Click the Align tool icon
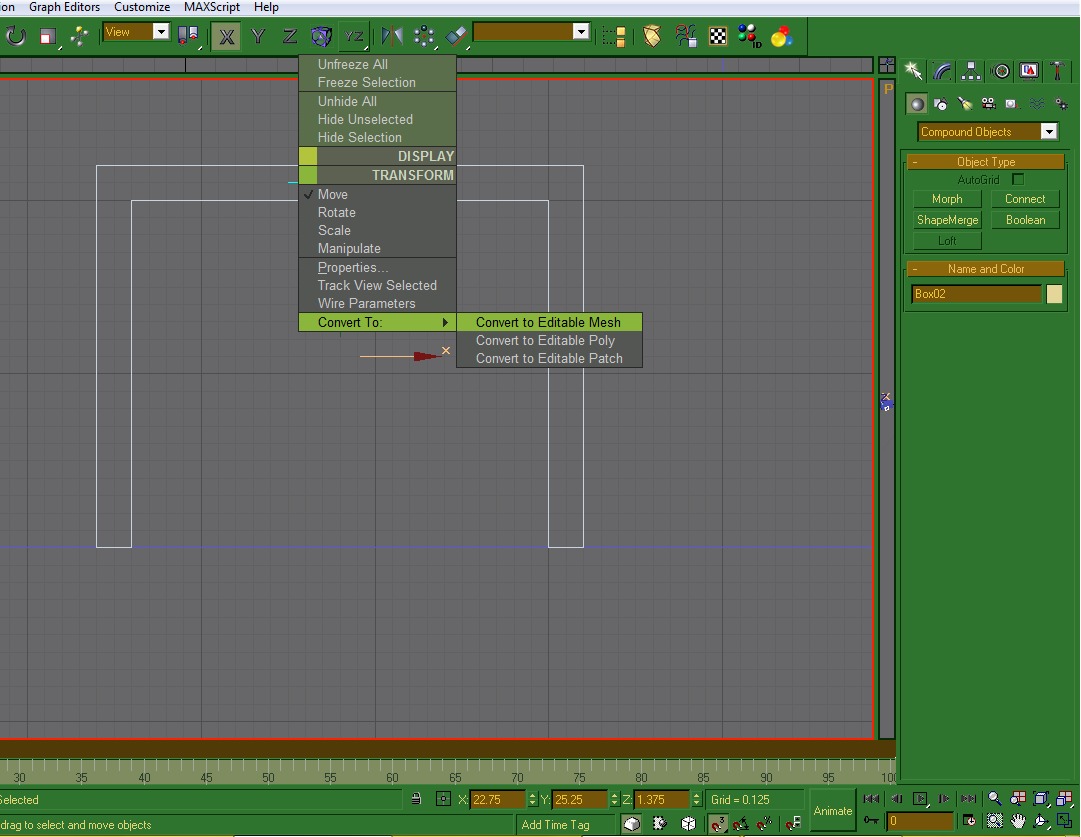 click(x=456, y=36)
